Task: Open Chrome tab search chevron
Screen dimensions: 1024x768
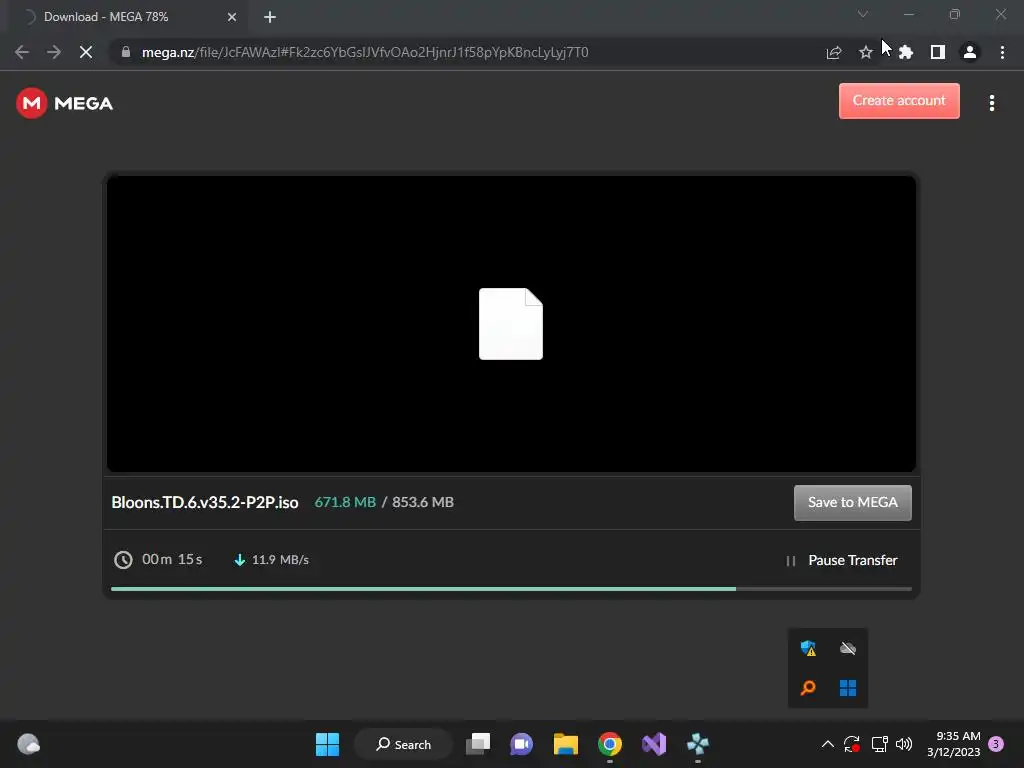Action: 863,14
